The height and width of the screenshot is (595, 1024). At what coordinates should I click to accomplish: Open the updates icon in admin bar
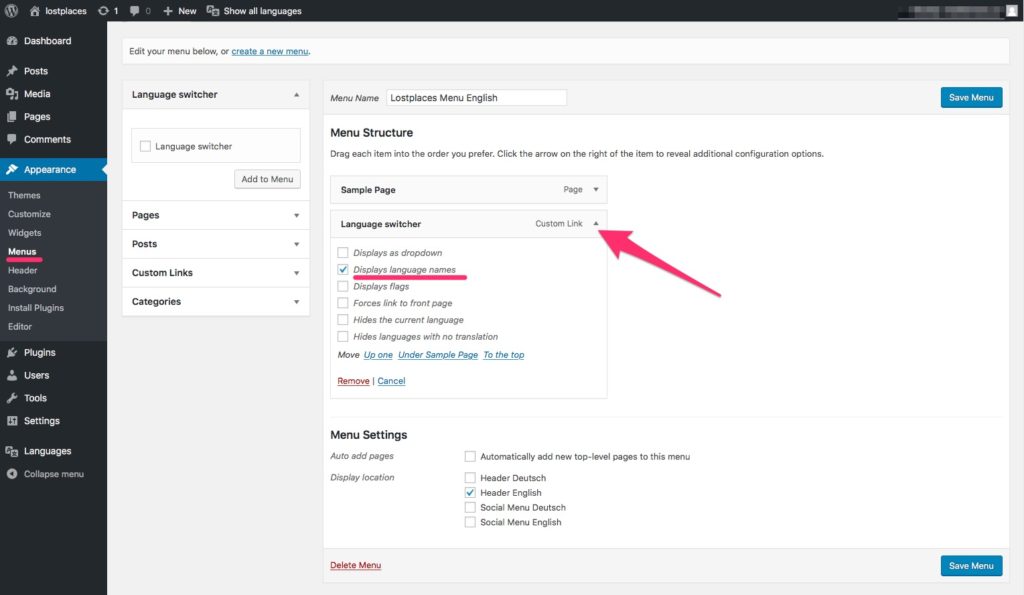pos(103,10)
